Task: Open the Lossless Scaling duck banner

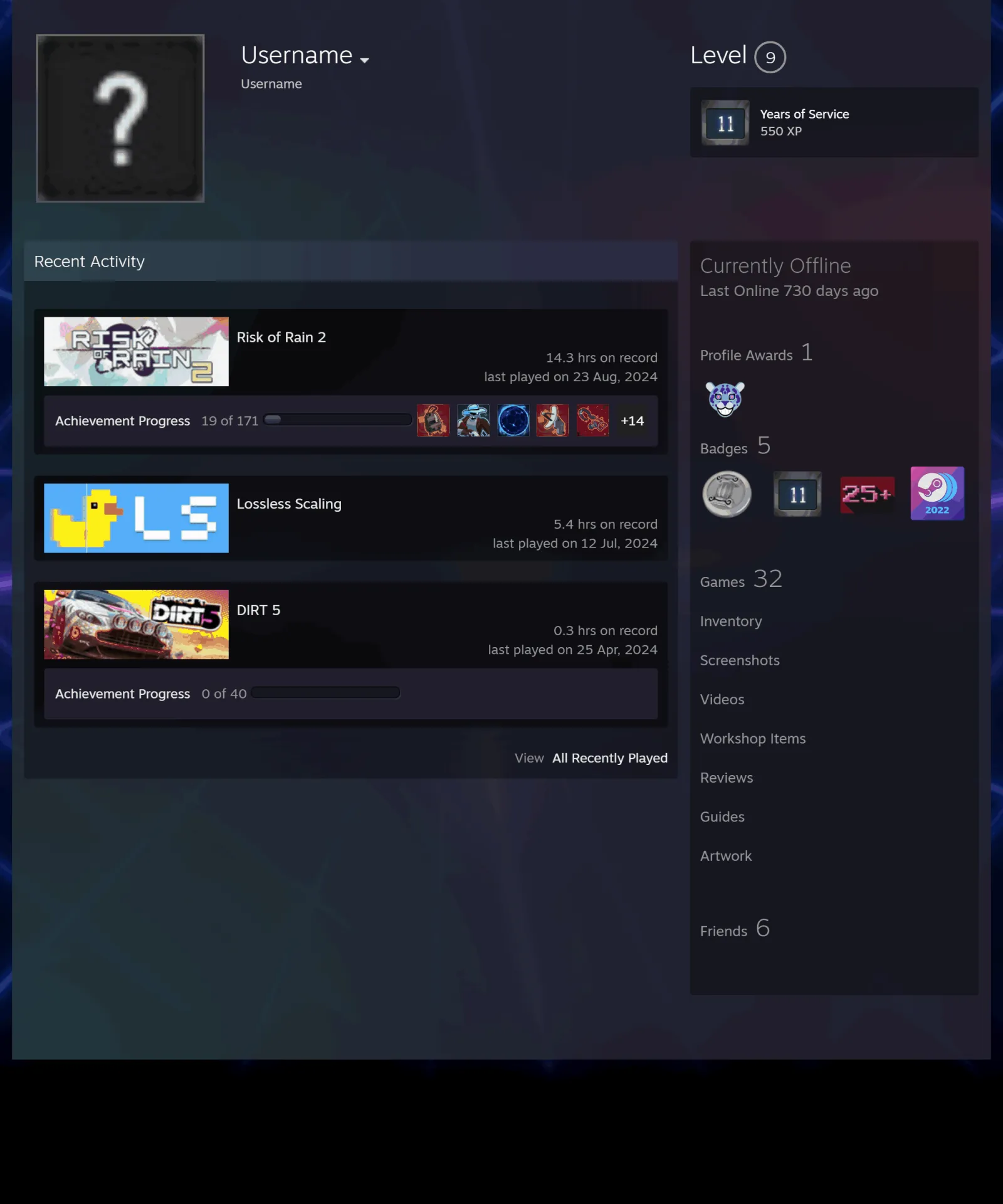Action: click(x=136, y=518)
